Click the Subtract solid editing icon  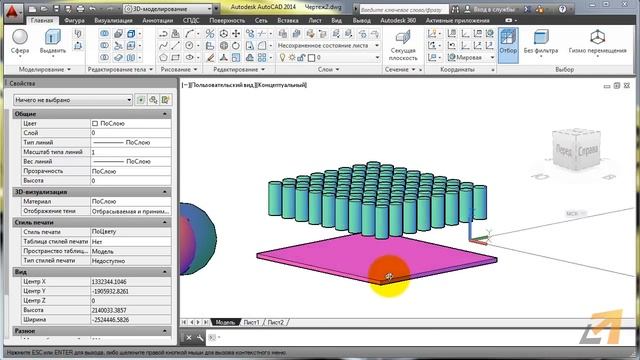[x=104, y=45]
